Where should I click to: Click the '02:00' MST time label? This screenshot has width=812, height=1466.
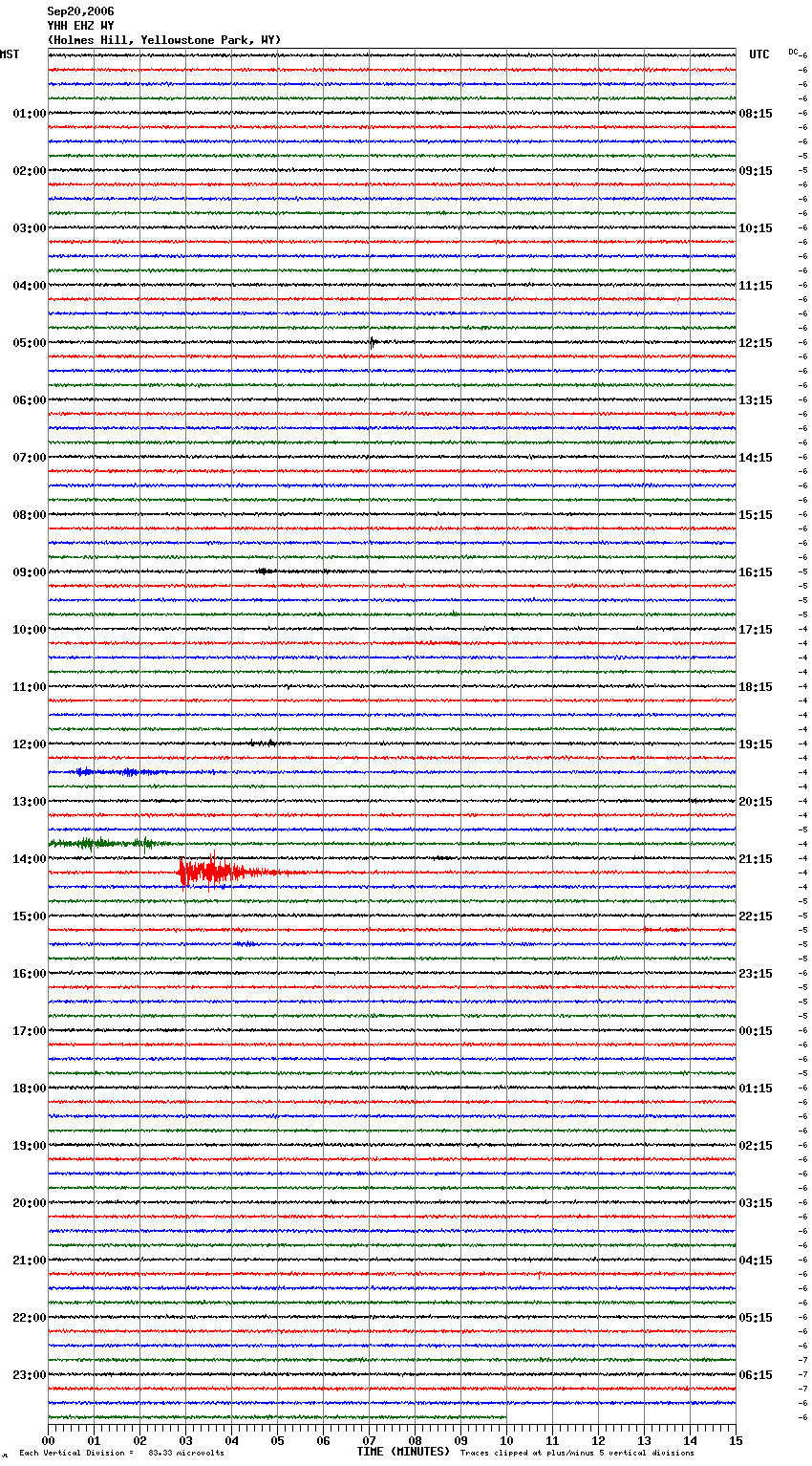30,171
